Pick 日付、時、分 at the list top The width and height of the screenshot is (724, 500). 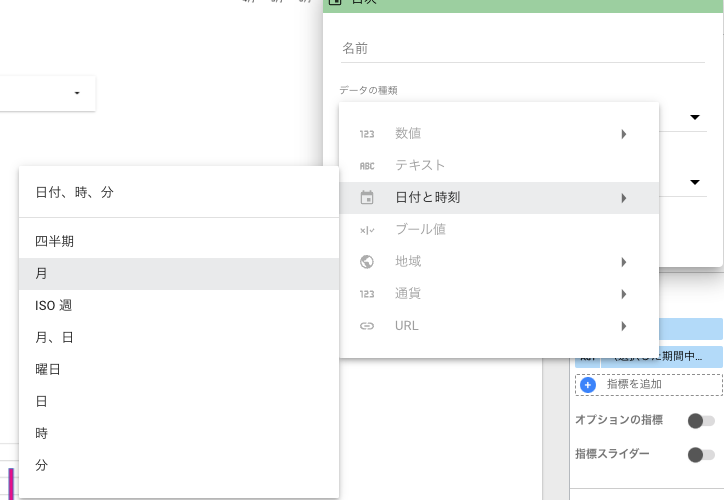click(179, 193)
